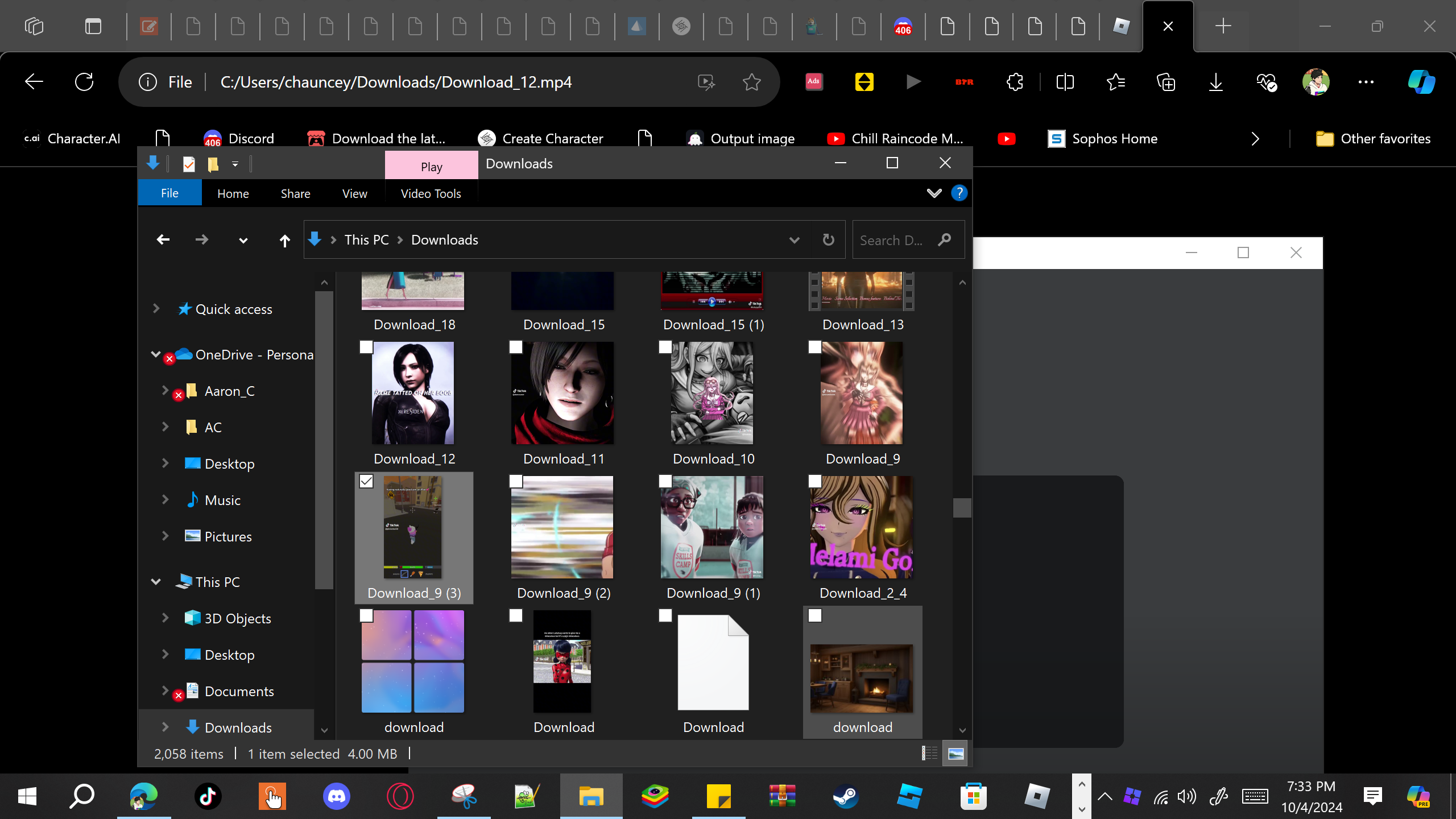Click the Edge browser back arrow
This screenshot has height=819, width=1456.
pyautogui.click(x=34, y=82)
